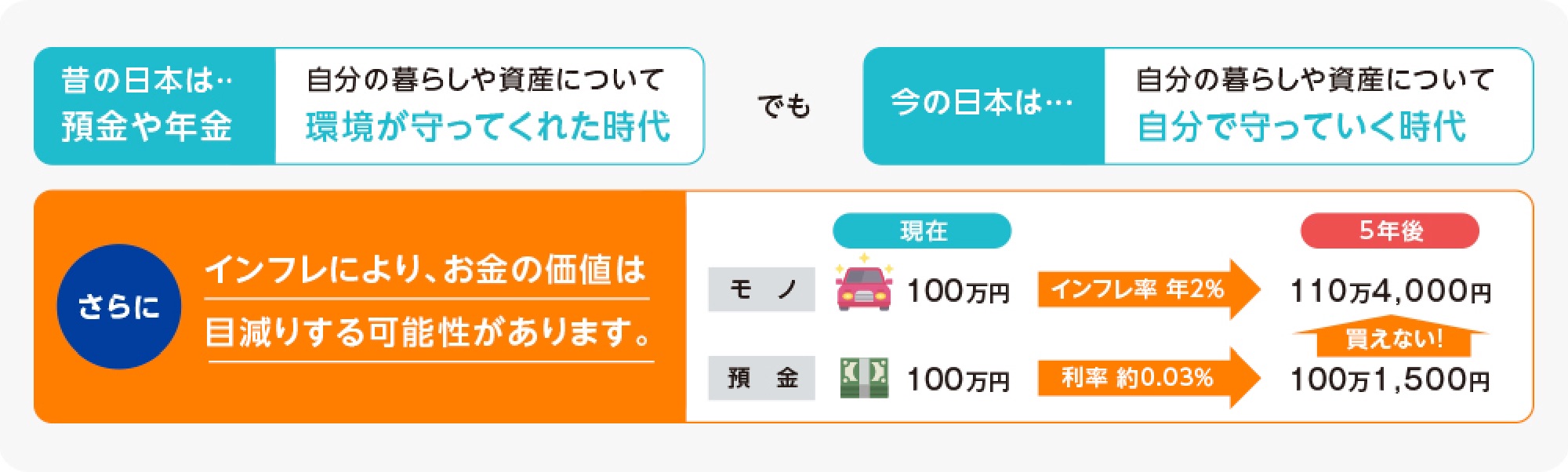Click the 100万円 amount beside car
Image resolution: width=1568 pixels, height=472 pixels.
click(x=958, y=292)
